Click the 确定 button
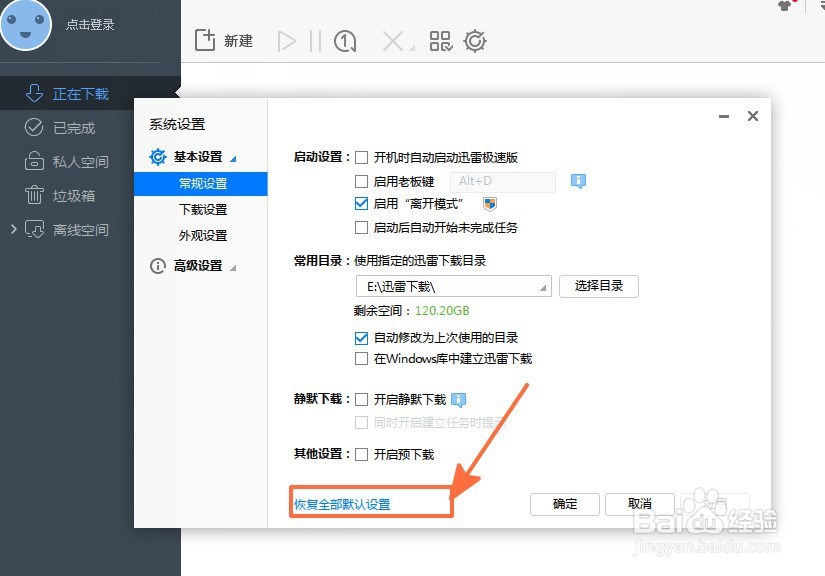 point(565,504)
